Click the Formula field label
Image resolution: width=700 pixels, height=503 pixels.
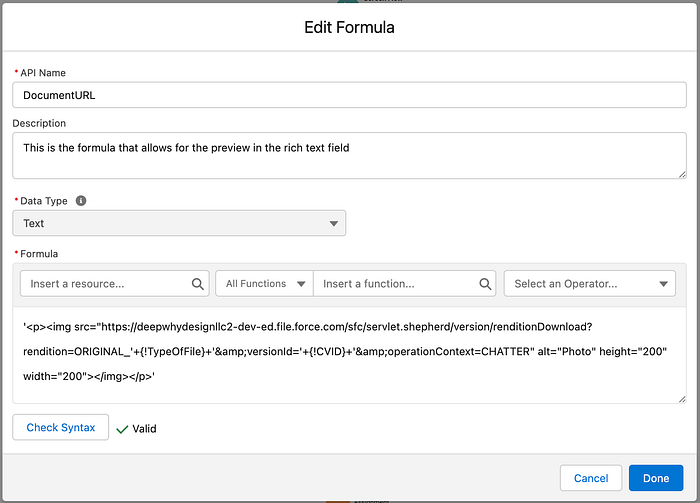click(40, 254)
